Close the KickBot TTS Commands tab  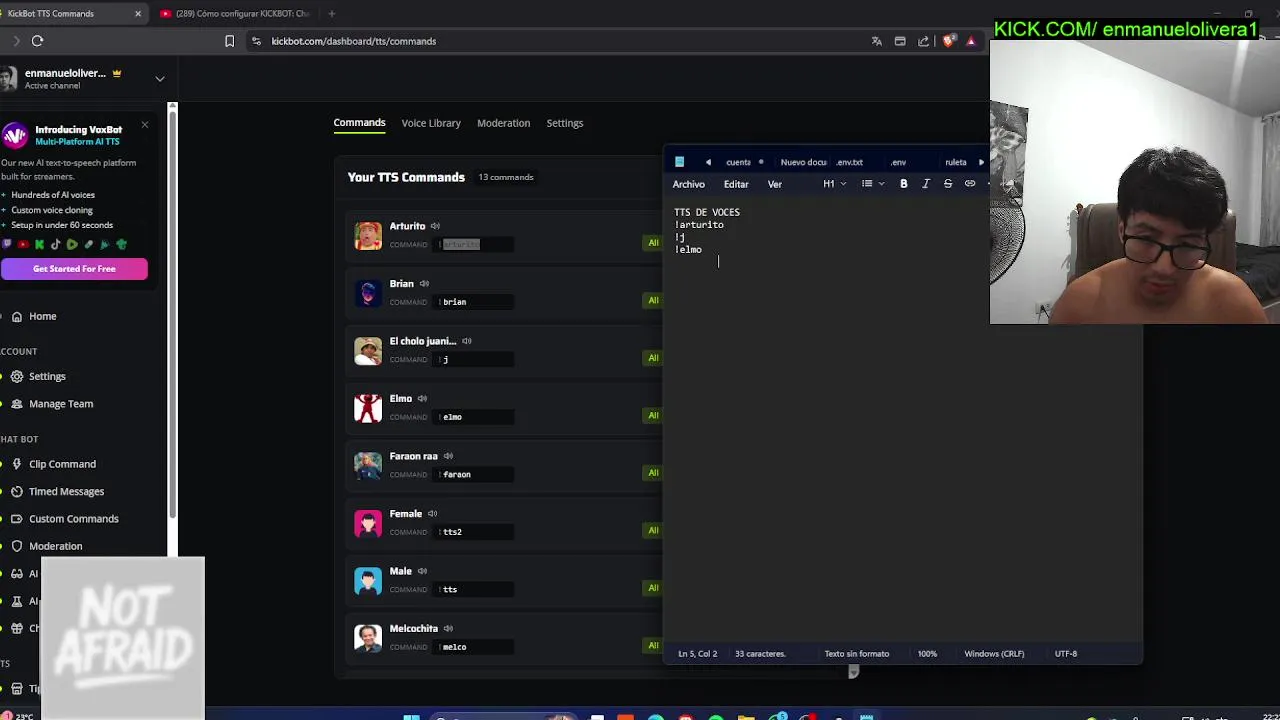[138, 14]
